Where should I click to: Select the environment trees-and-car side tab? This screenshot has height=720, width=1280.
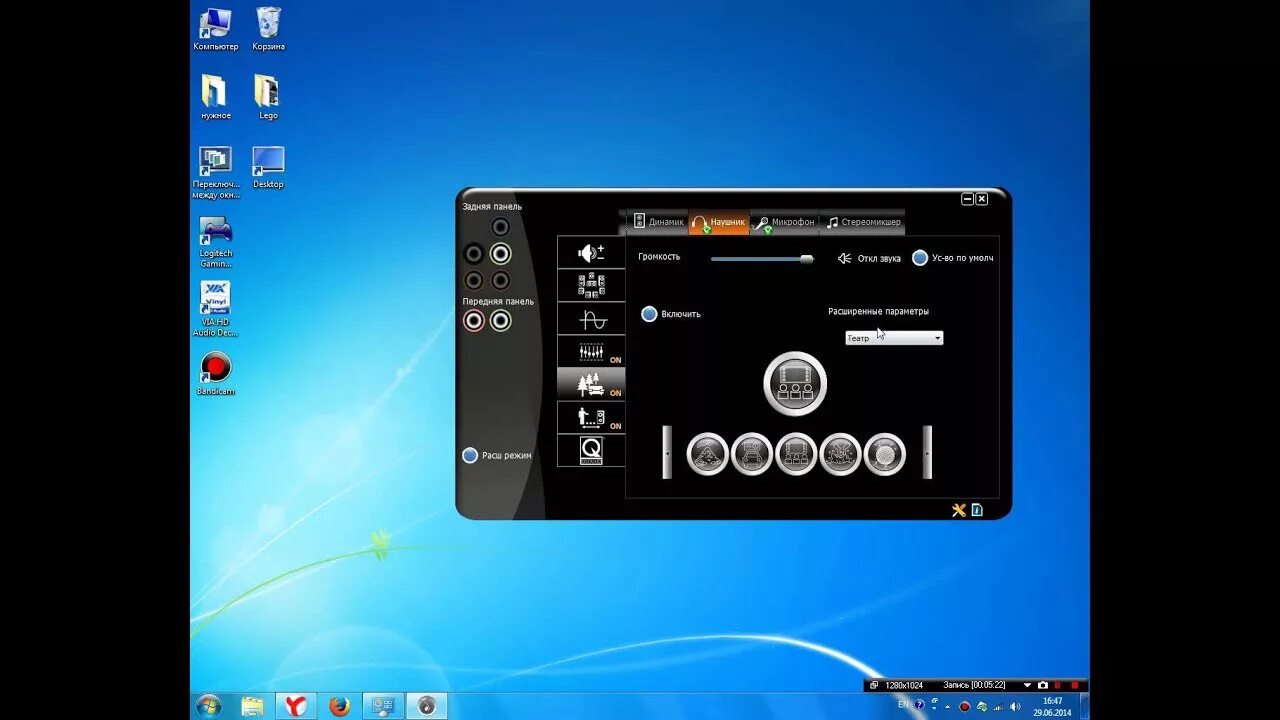[591, 384]
